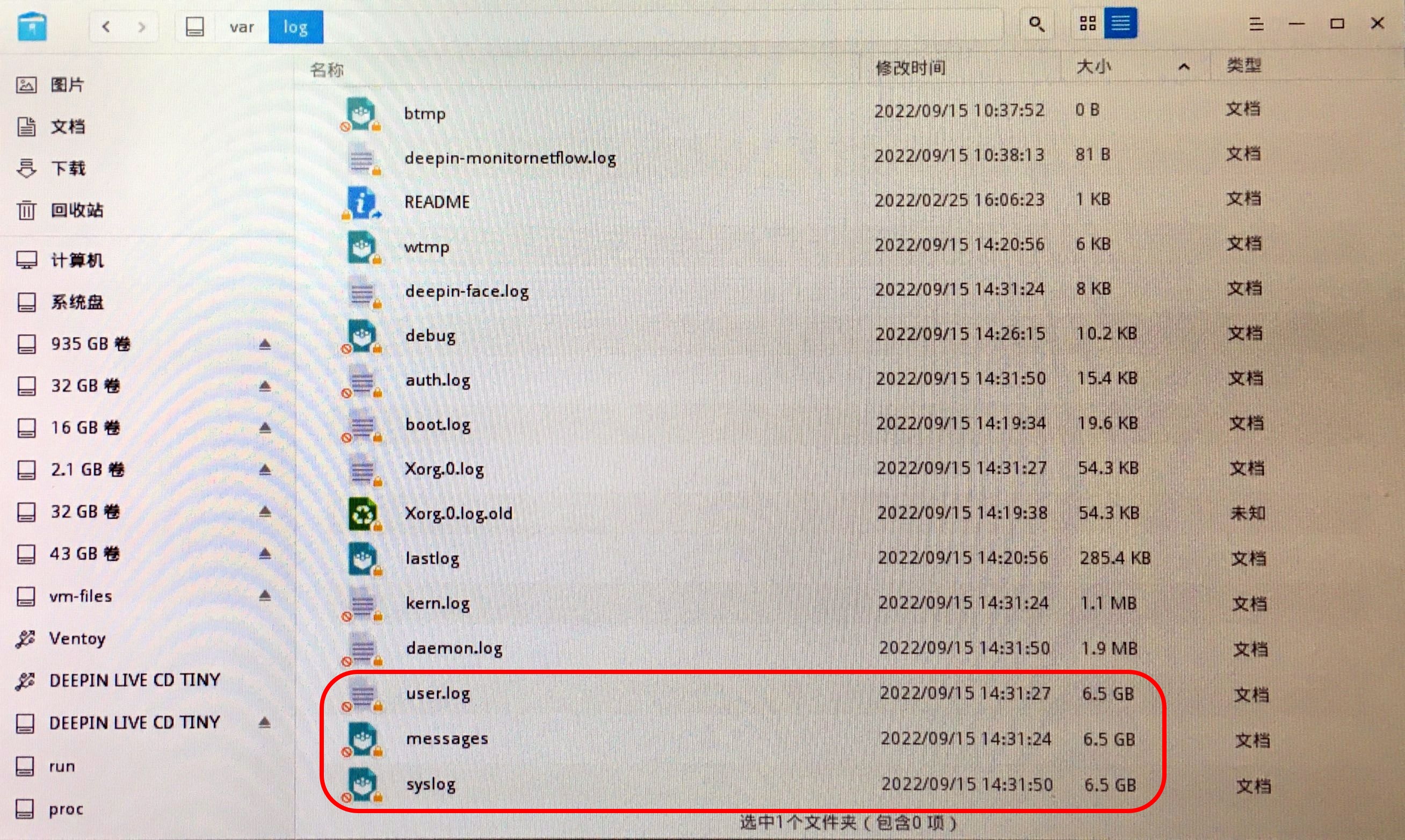Screen dimensions: 1405x840
Task: Go back with the left arrow
Action: (106, 27)
